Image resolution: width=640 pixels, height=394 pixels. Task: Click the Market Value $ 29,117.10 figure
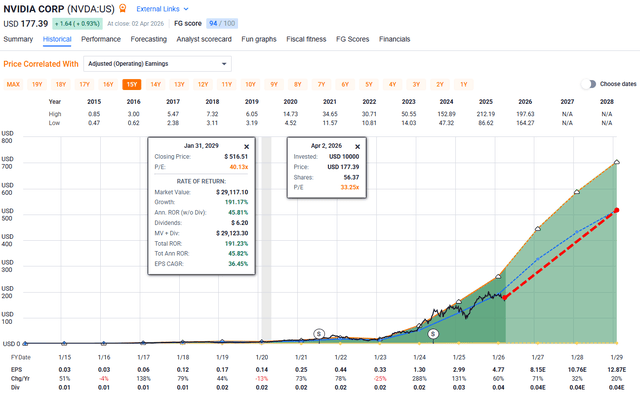click(232, 192)
